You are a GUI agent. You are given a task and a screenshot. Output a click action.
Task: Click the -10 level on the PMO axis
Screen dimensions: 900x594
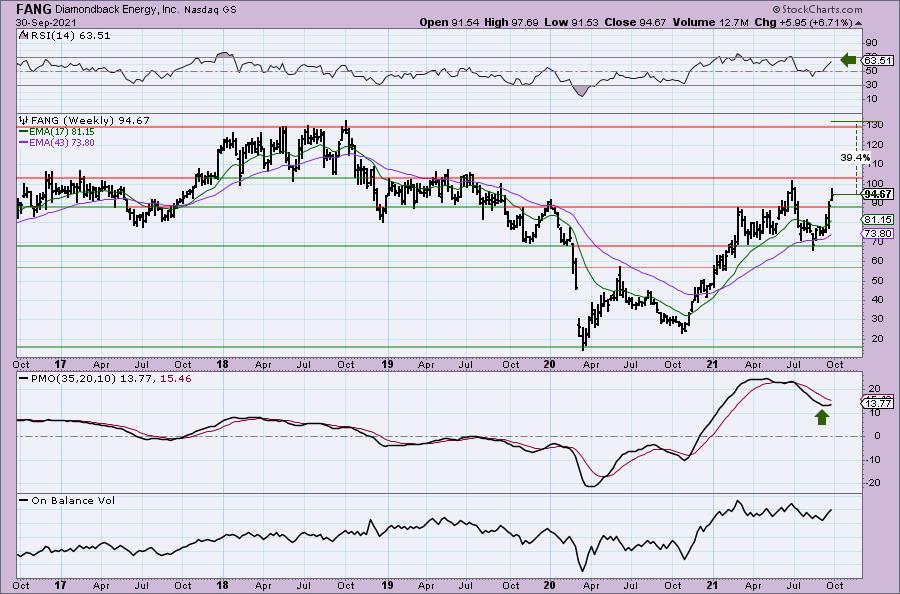click(874, 459)
